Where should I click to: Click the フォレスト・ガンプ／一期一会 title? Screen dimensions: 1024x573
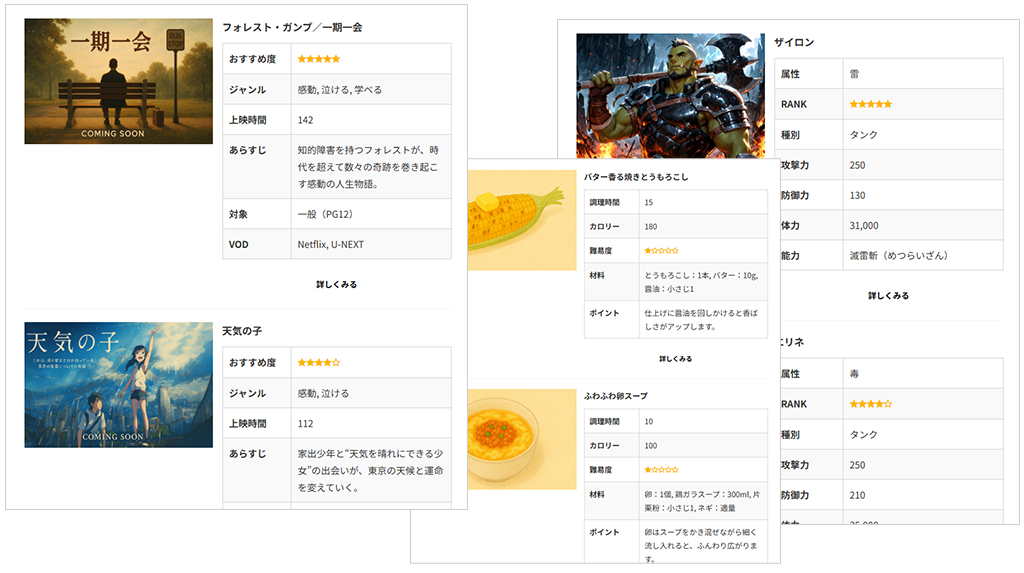pos(292,27)
